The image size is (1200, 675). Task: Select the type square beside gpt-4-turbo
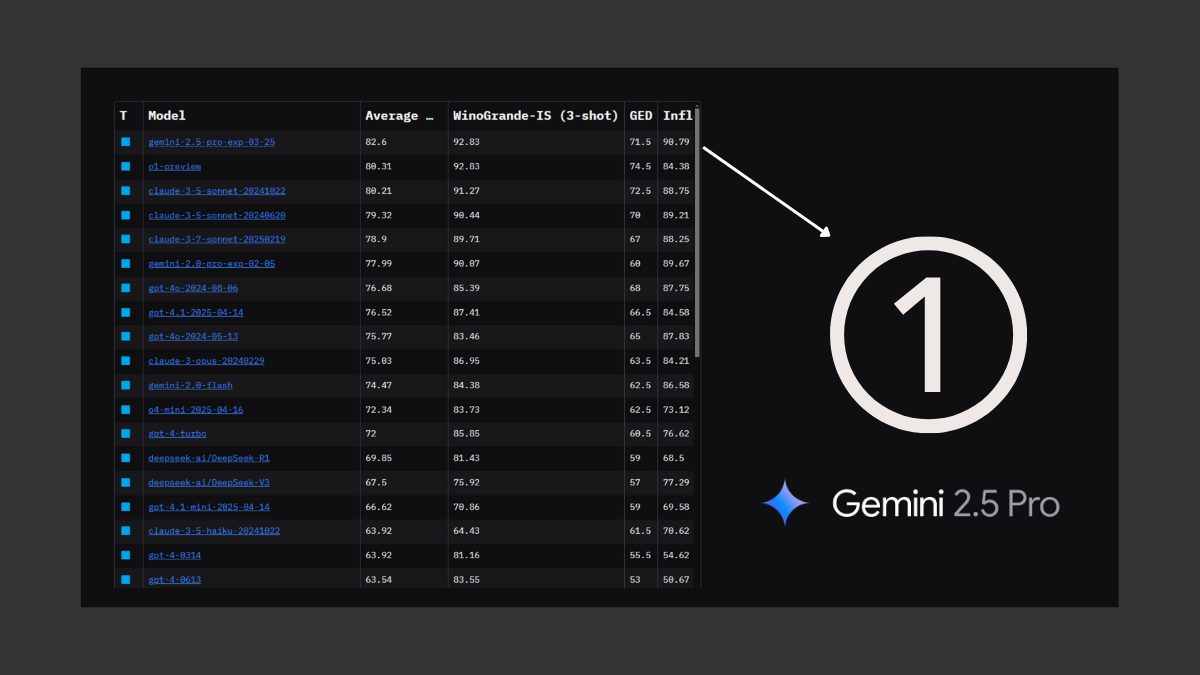[x=126, y=434]
